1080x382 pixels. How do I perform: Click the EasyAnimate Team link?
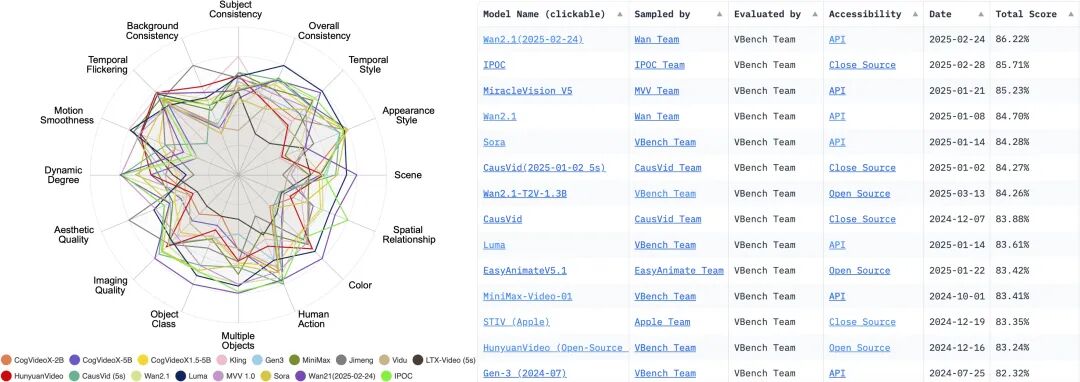coord(679,270)
